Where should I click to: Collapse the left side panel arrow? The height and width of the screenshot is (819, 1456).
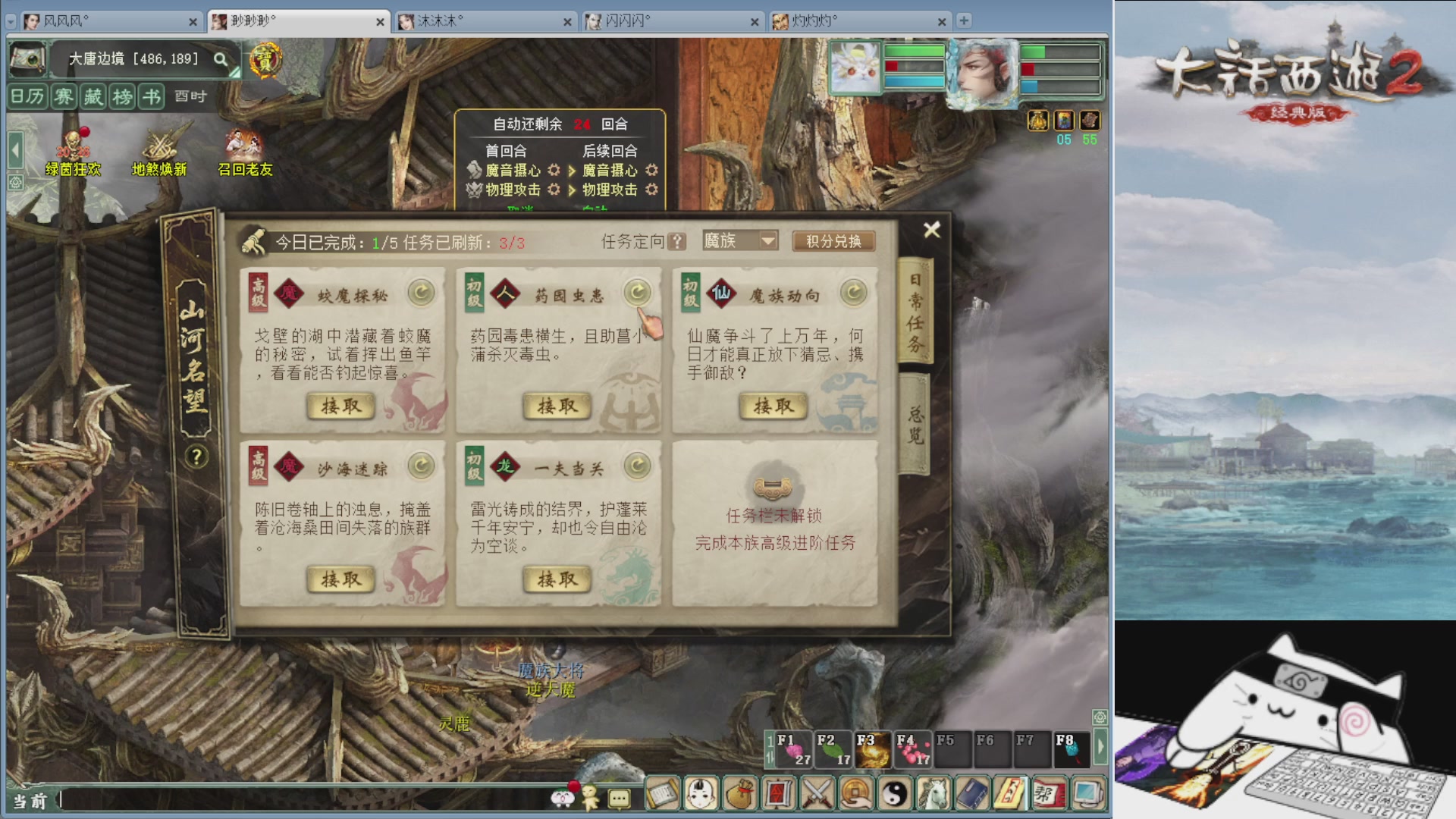[15, 150]
